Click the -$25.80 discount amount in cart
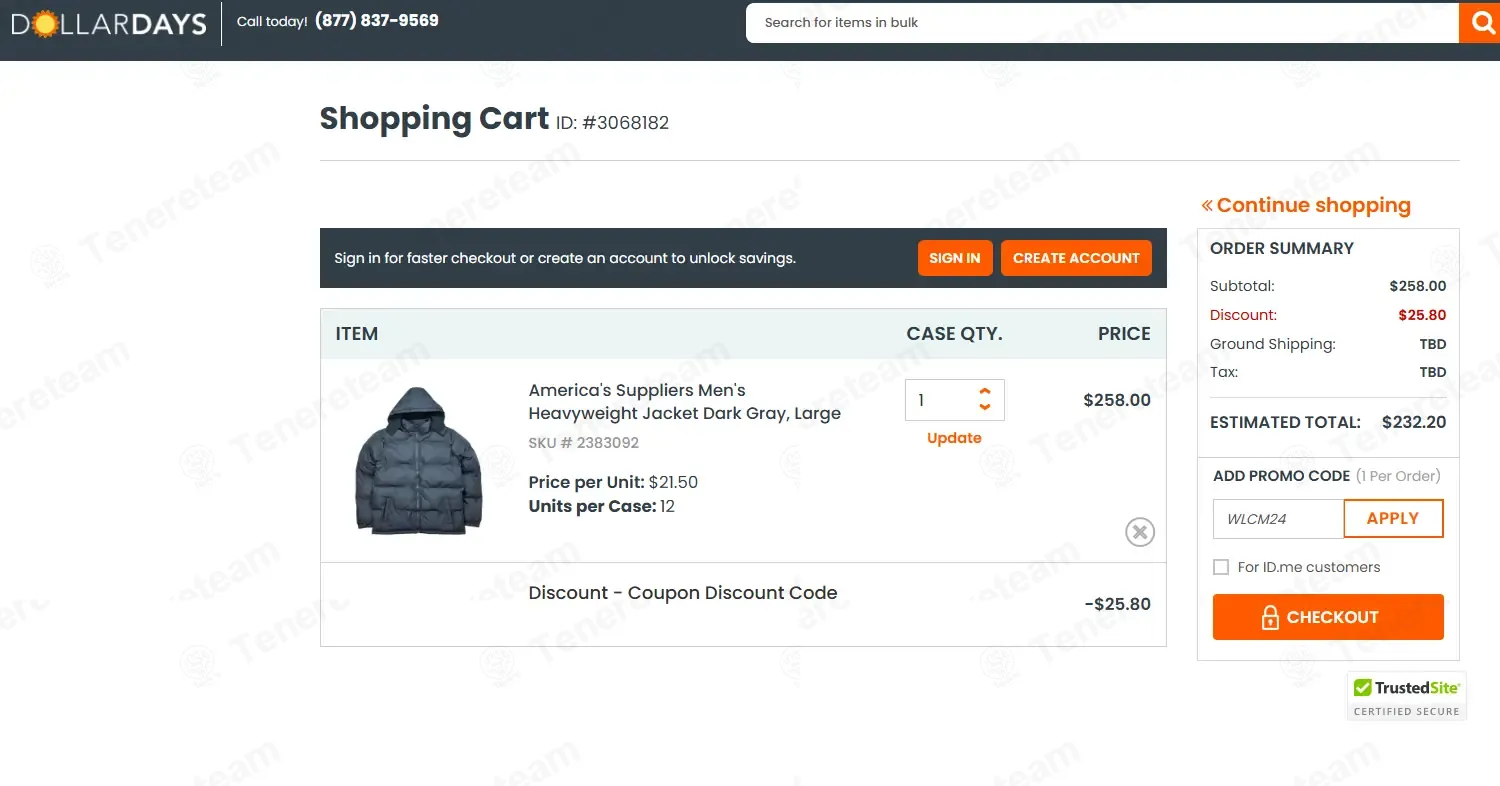1500x786 pixels. (1118, 604)
